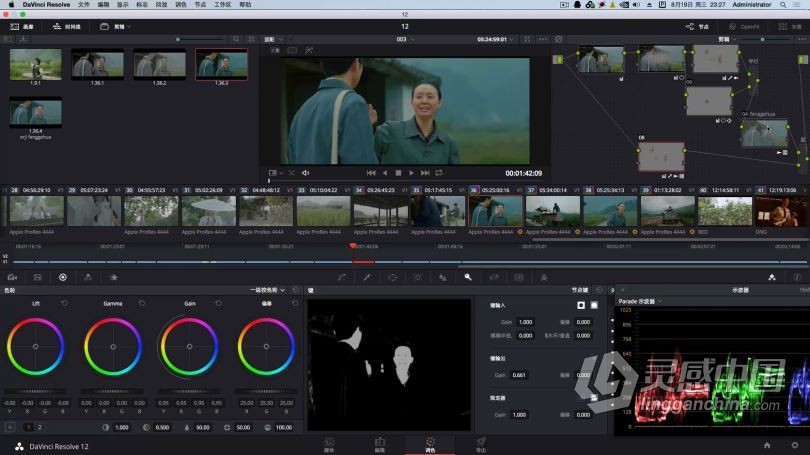810x455 pixels.
Task: Open the Blur palette
Action: (443, 277)
